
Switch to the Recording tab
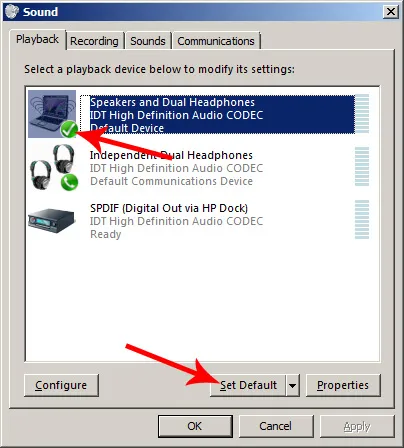[x=94, y=41]
